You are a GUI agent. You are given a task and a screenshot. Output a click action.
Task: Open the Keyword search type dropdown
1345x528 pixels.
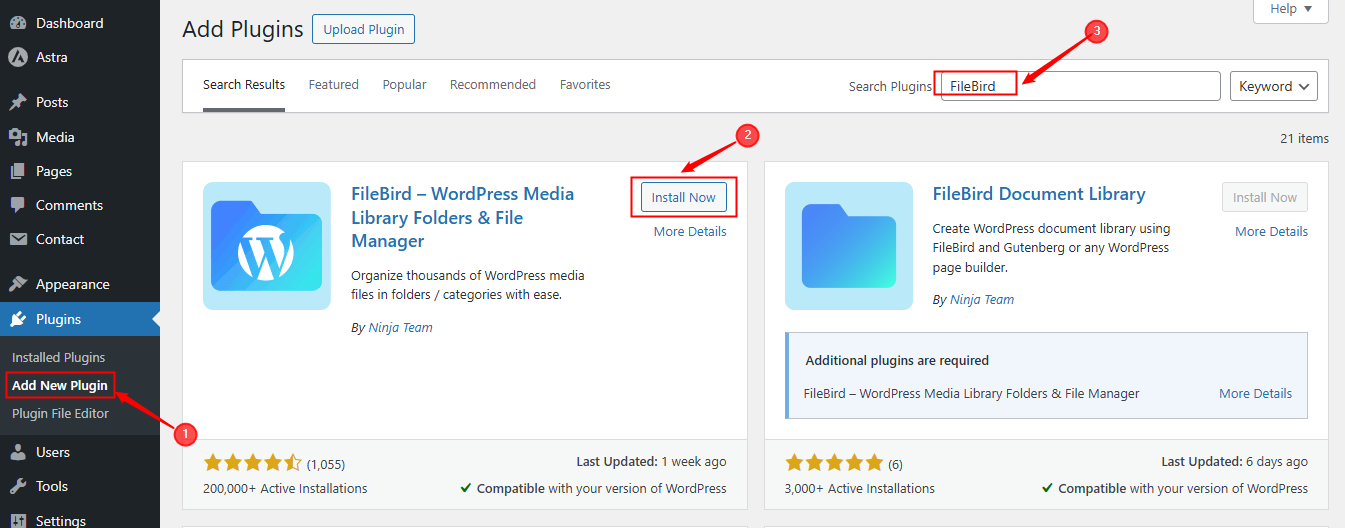click(1273, 86)
